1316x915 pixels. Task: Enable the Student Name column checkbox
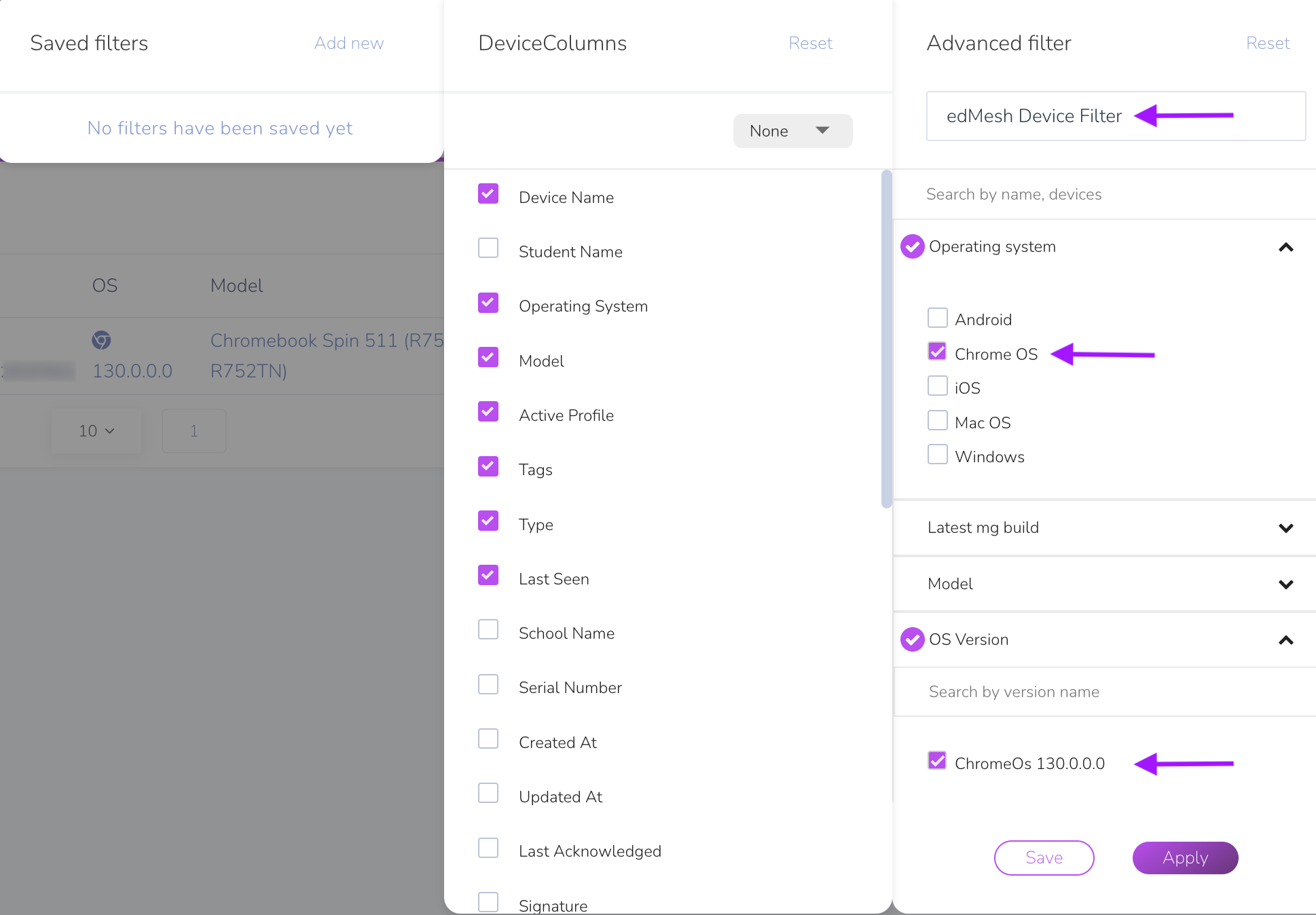488,248
